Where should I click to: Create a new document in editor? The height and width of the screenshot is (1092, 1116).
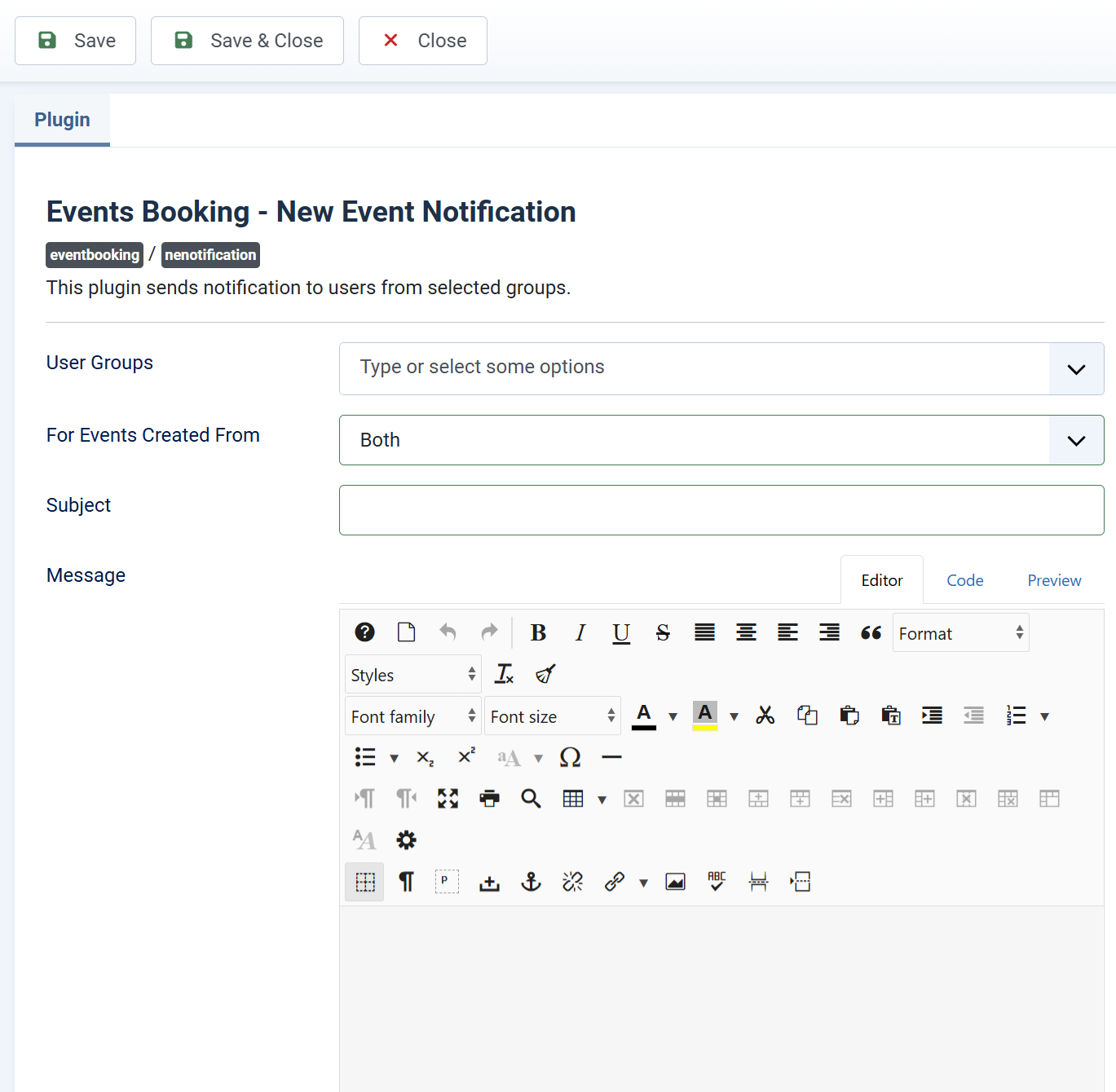click(406, 632)
